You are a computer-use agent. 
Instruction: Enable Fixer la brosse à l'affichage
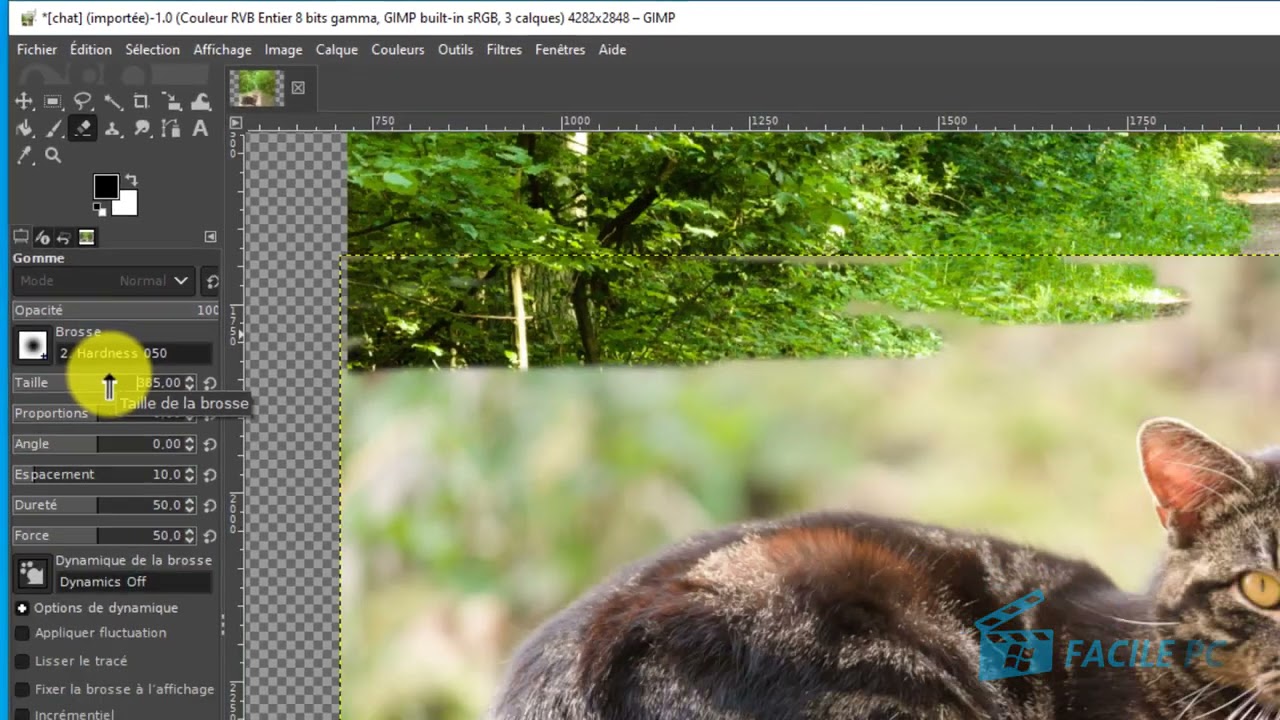(x=22, y=689)
